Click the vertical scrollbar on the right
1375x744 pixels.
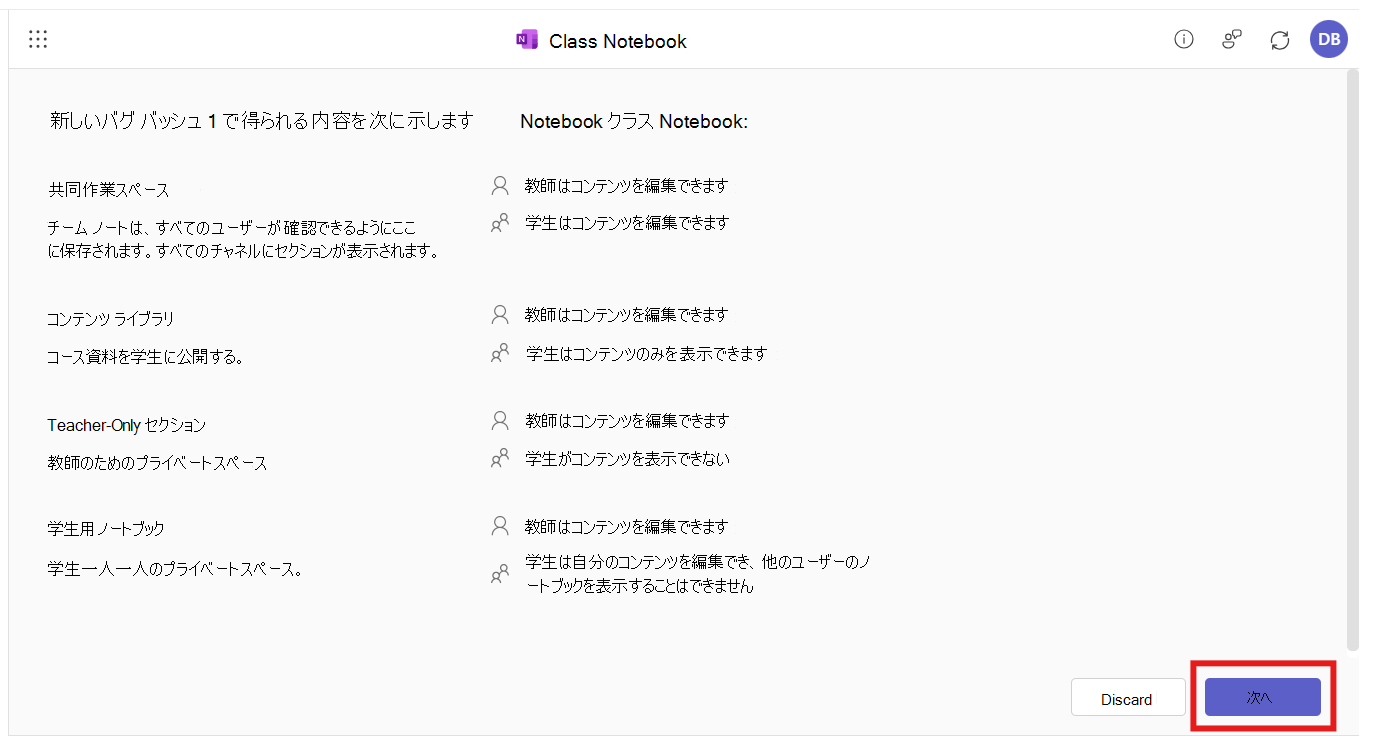[1353, 360]
